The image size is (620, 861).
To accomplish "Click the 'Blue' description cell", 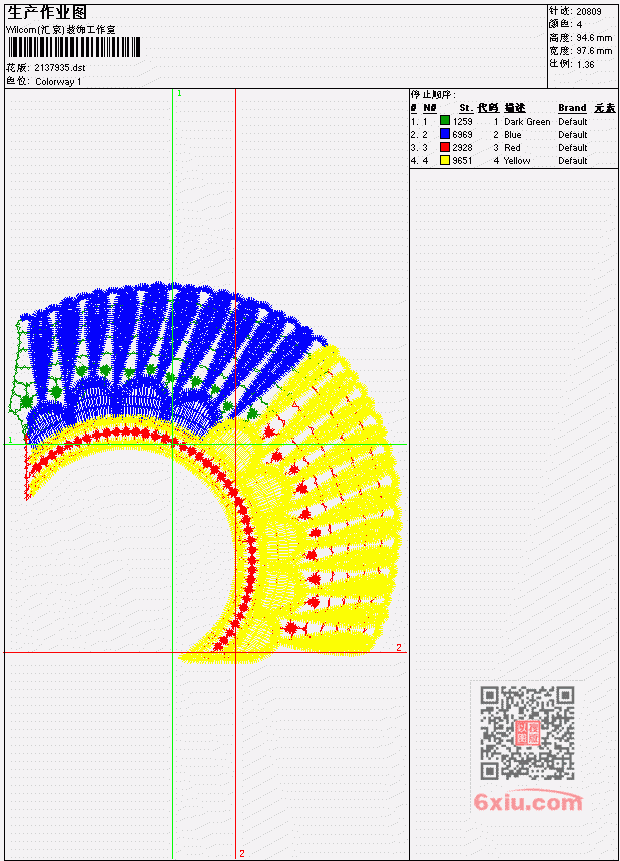I will pyautogui.click(x=513, y=135).
